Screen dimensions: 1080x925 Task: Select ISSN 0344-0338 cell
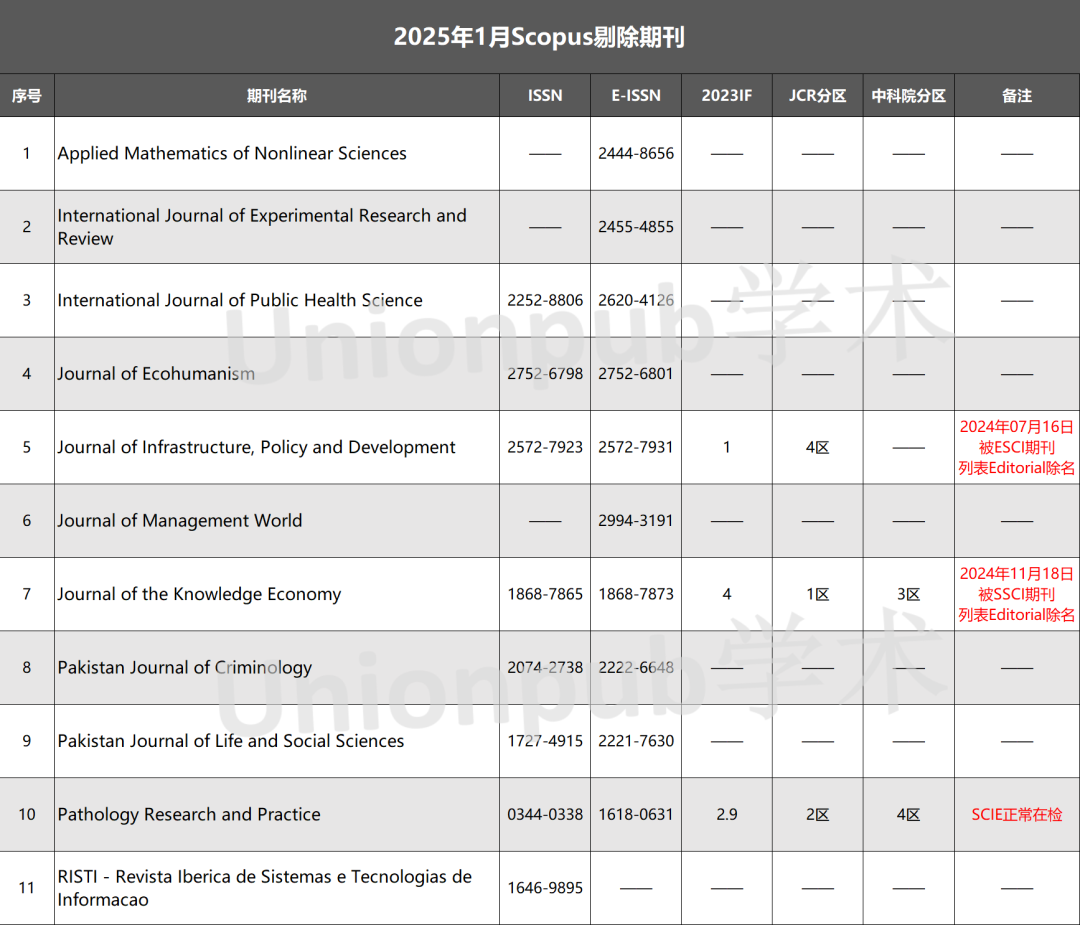point(545,814)
